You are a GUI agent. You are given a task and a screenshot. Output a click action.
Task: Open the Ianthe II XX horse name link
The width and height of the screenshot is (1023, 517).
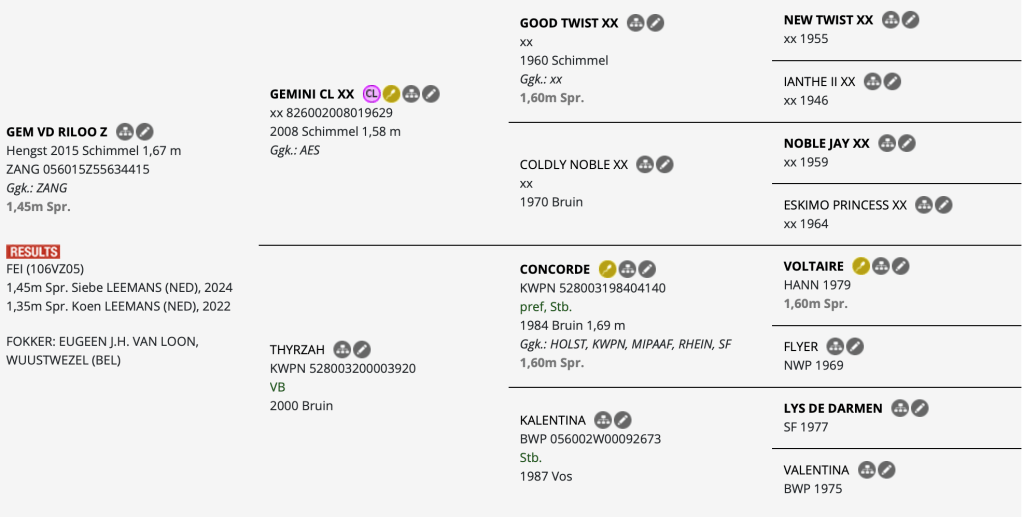tap(819, 82)
